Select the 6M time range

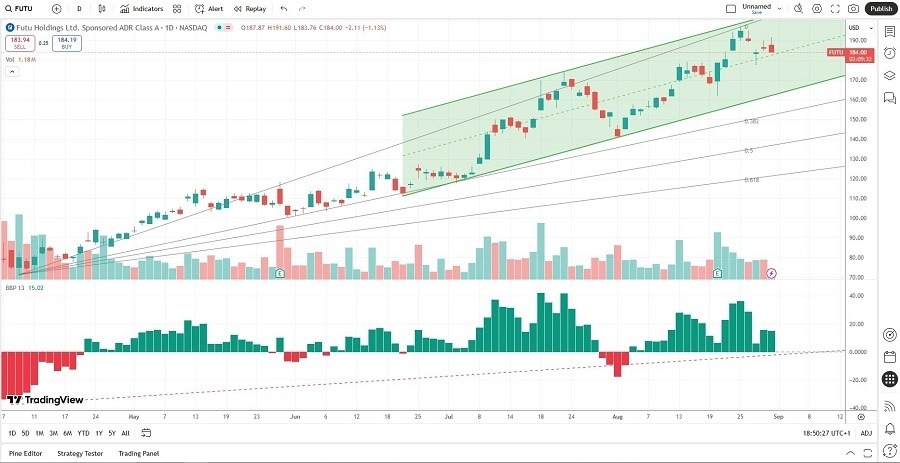pyautogui.click(x=67, y=433)
